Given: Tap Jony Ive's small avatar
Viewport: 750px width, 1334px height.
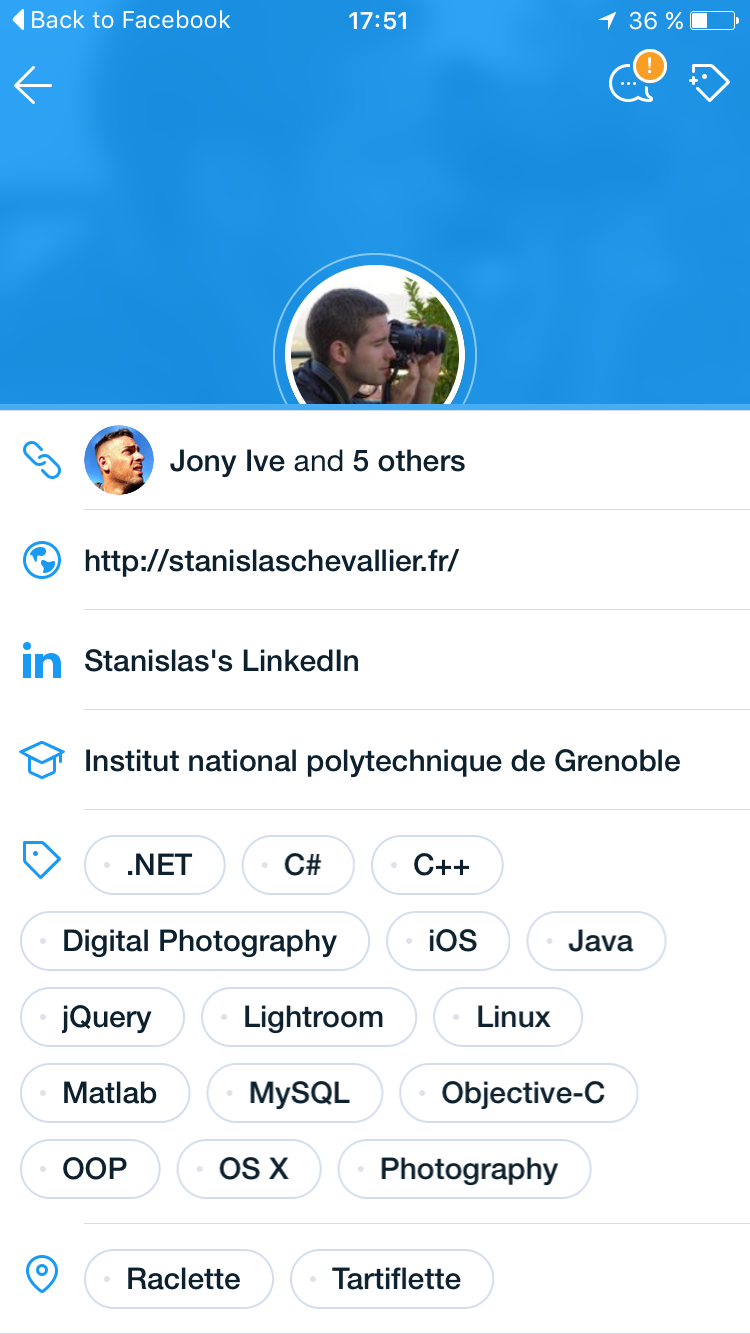Looking at the screenshot, I should click(x=119, y=461).
